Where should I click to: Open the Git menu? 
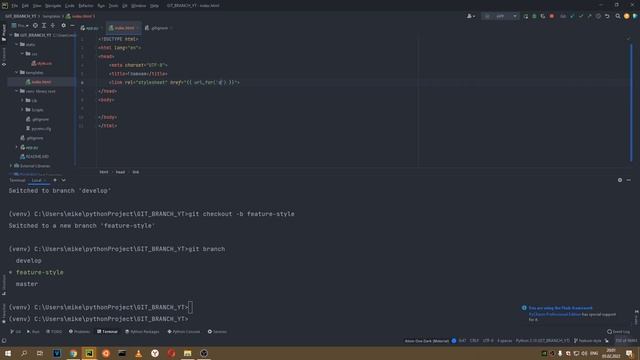pos(125,6)
